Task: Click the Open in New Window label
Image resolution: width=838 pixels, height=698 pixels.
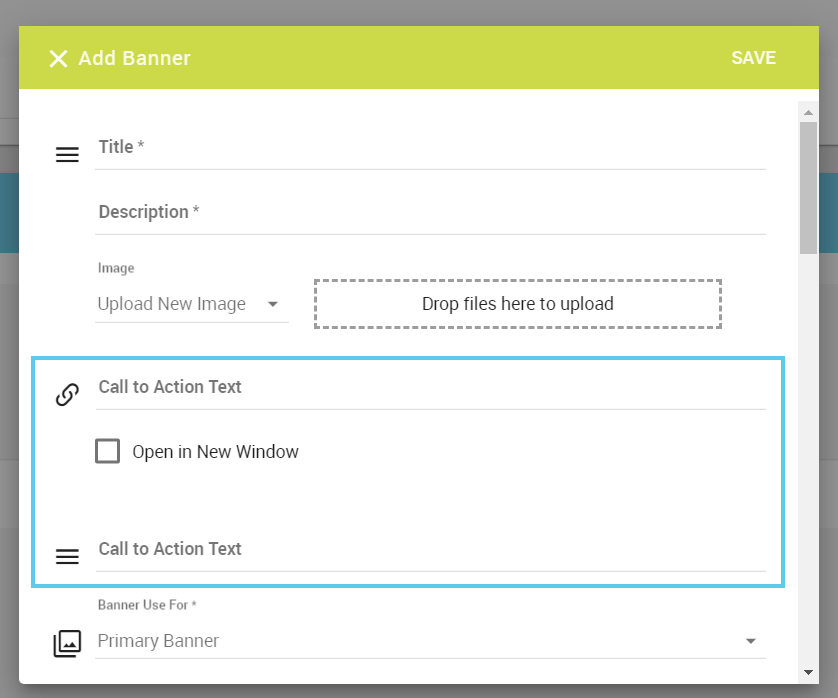Action: click(215, 452)
